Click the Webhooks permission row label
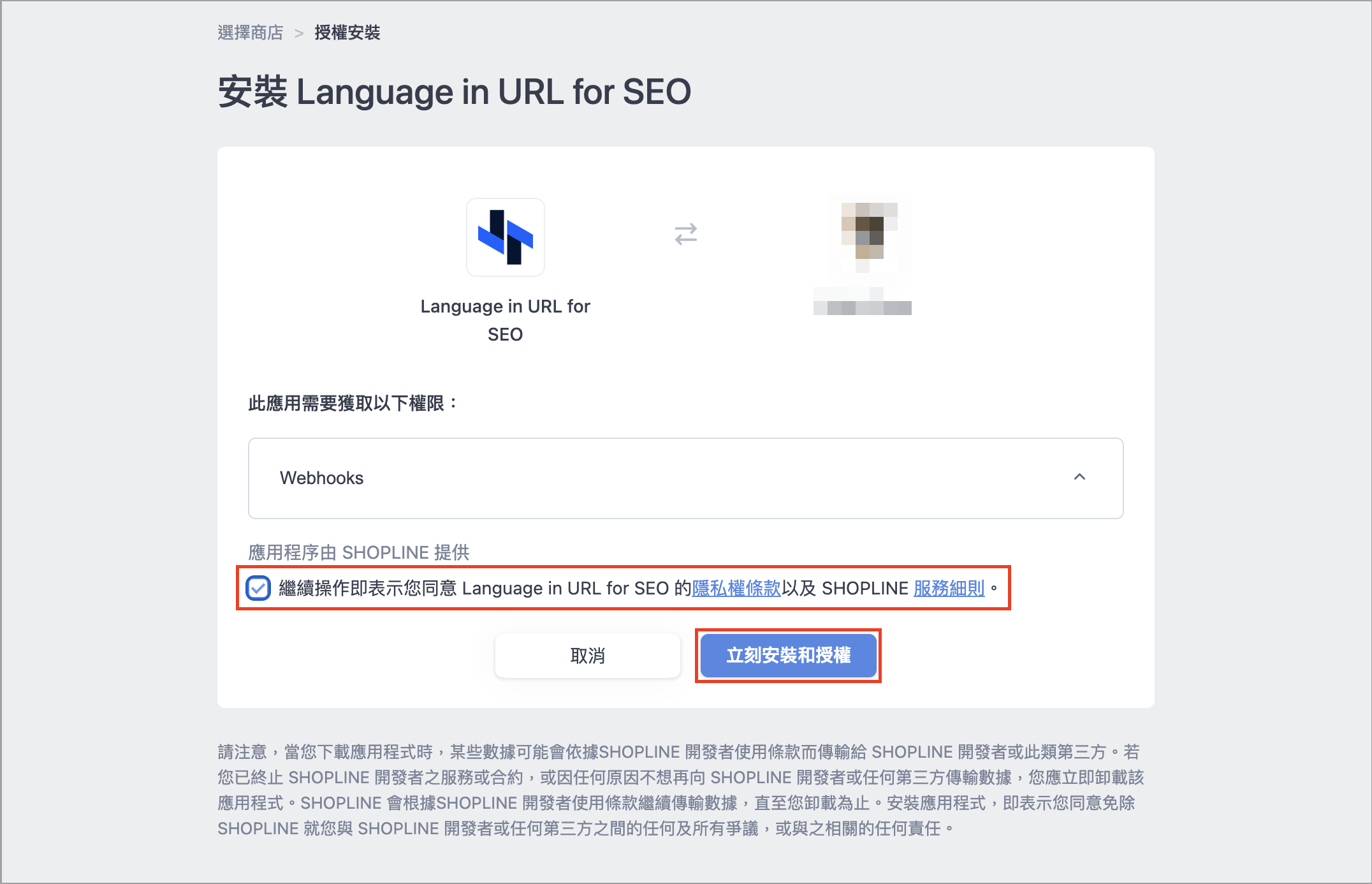1372x884 pixels. (321, 478)
